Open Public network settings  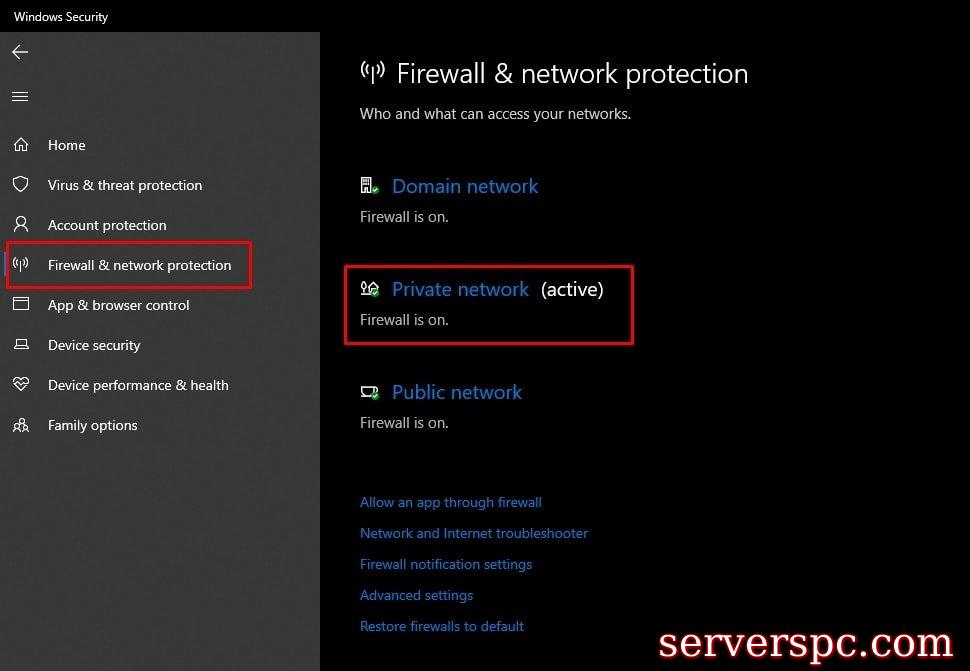(x=457, y=392)
